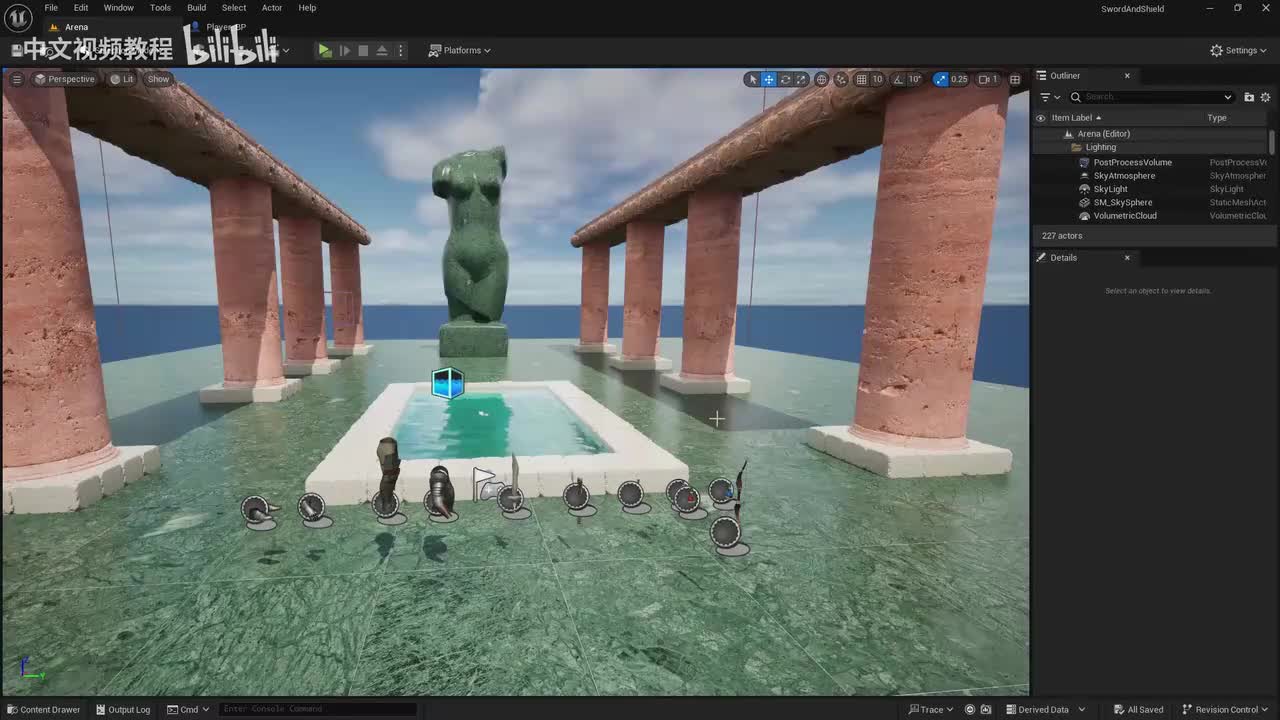Open the File menu
The height and width of the screenshot is (720, 1280).
pyautogui.click(x=51, y=7)
